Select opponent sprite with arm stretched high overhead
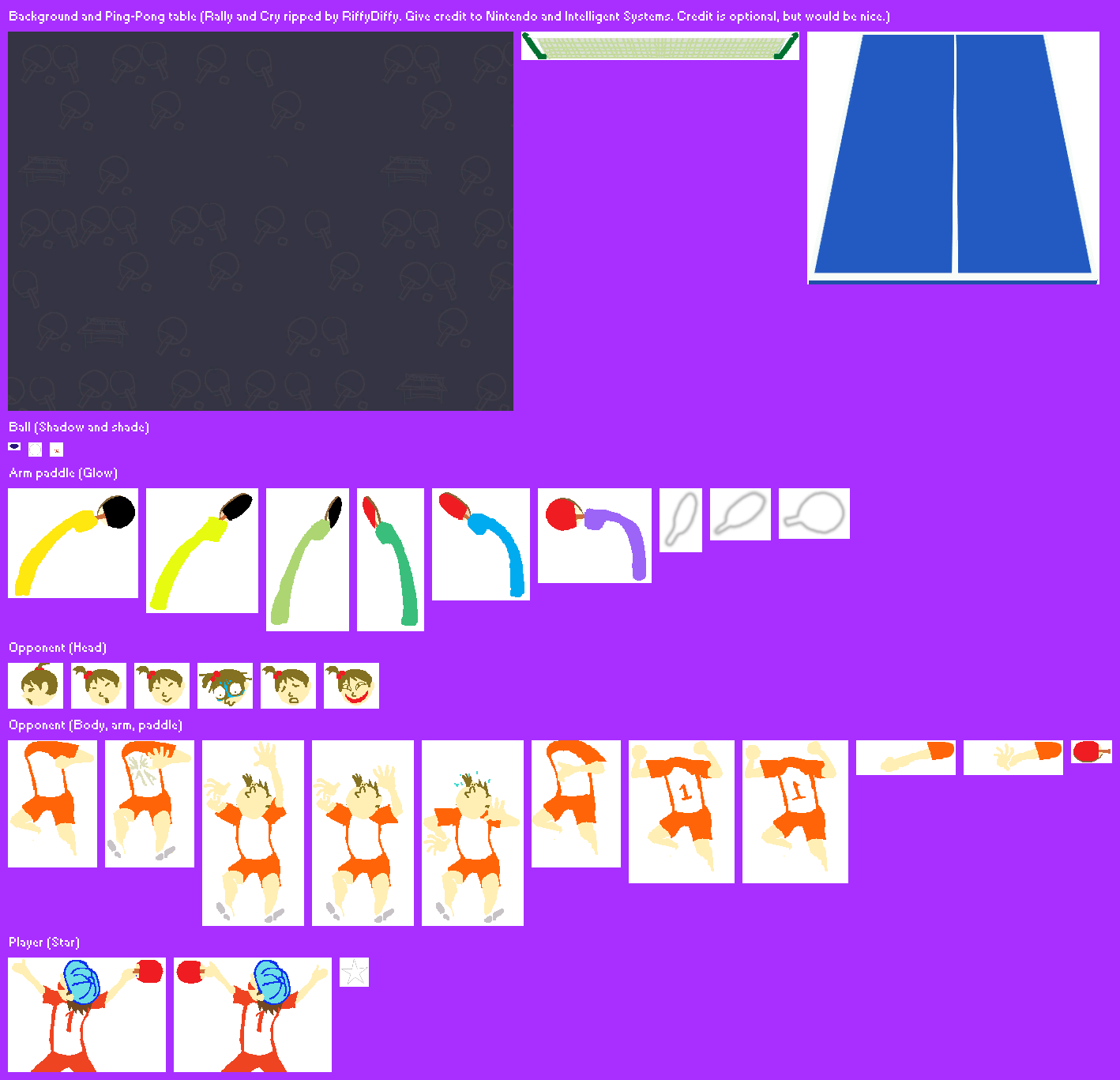Screen dimensions: 1120x1080 (x=253, y=833)
